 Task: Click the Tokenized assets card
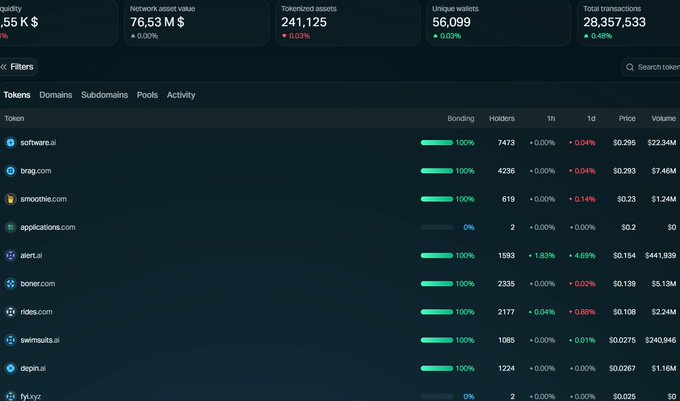pos(347,23)
